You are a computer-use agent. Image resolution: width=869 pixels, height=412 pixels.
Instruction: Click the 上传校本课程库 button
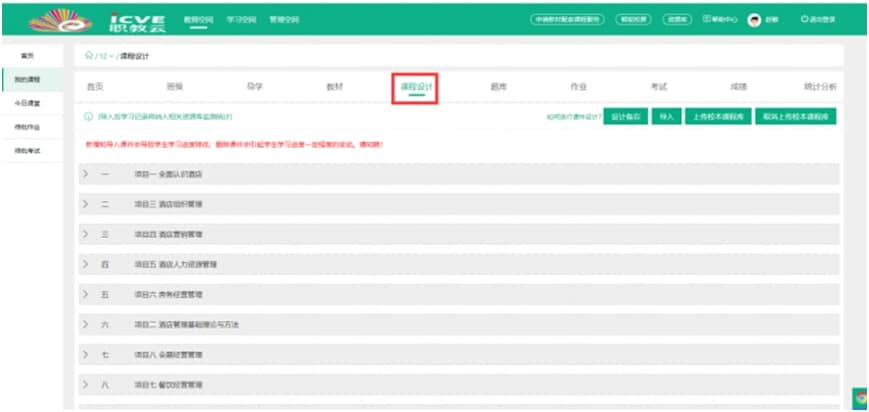[718, 116]
